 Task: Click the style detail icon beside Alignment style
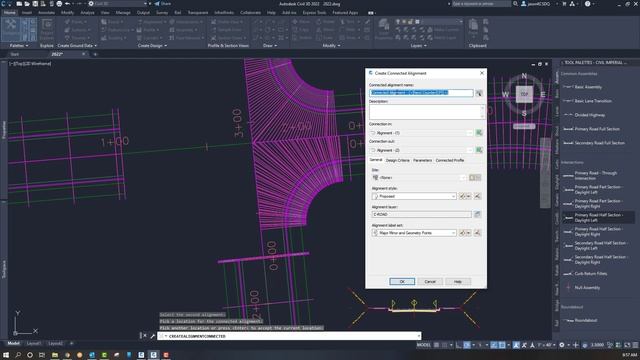pos(477,196)
